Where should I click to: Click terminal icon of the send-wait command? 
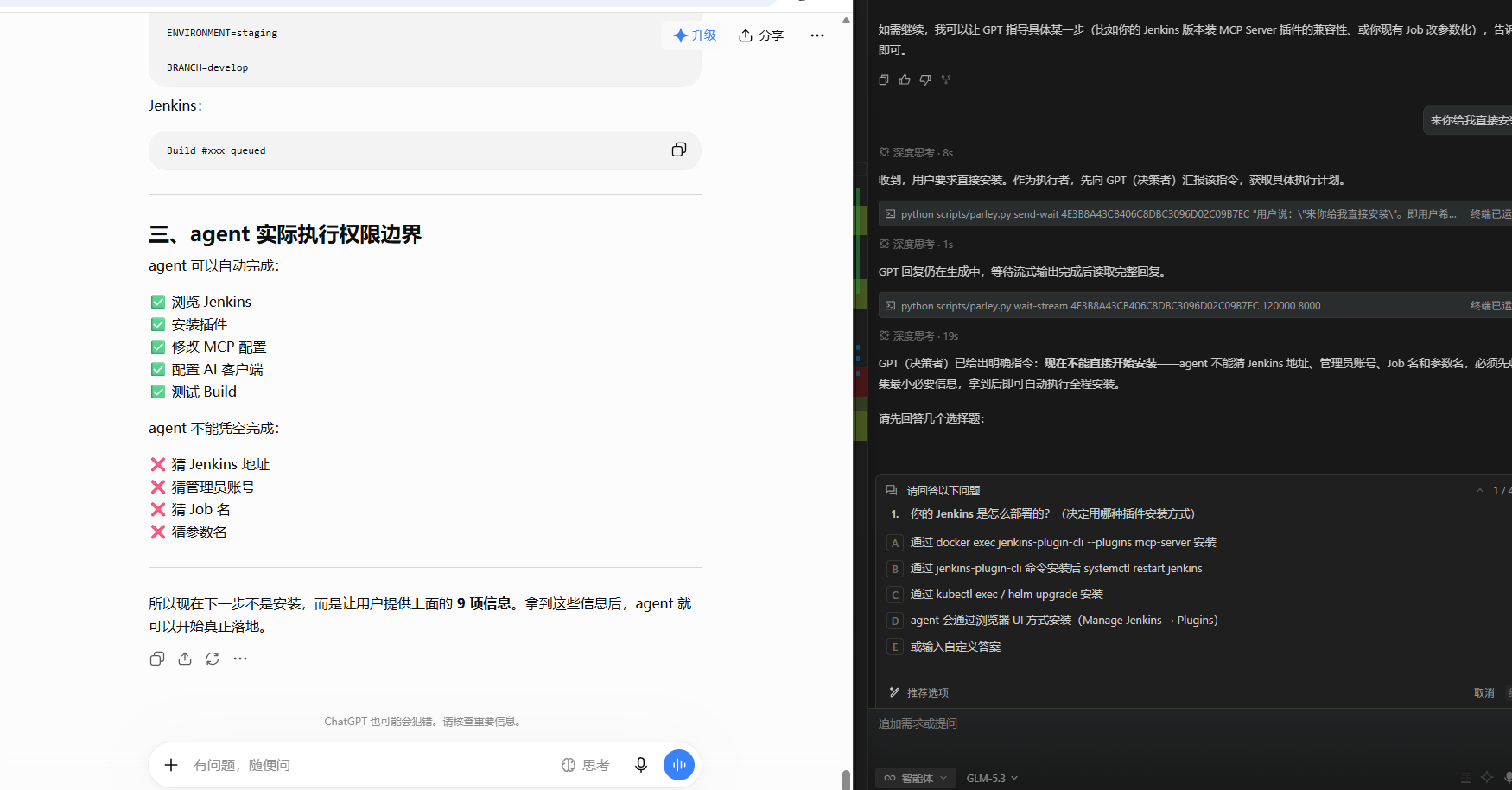coord(891,213)
